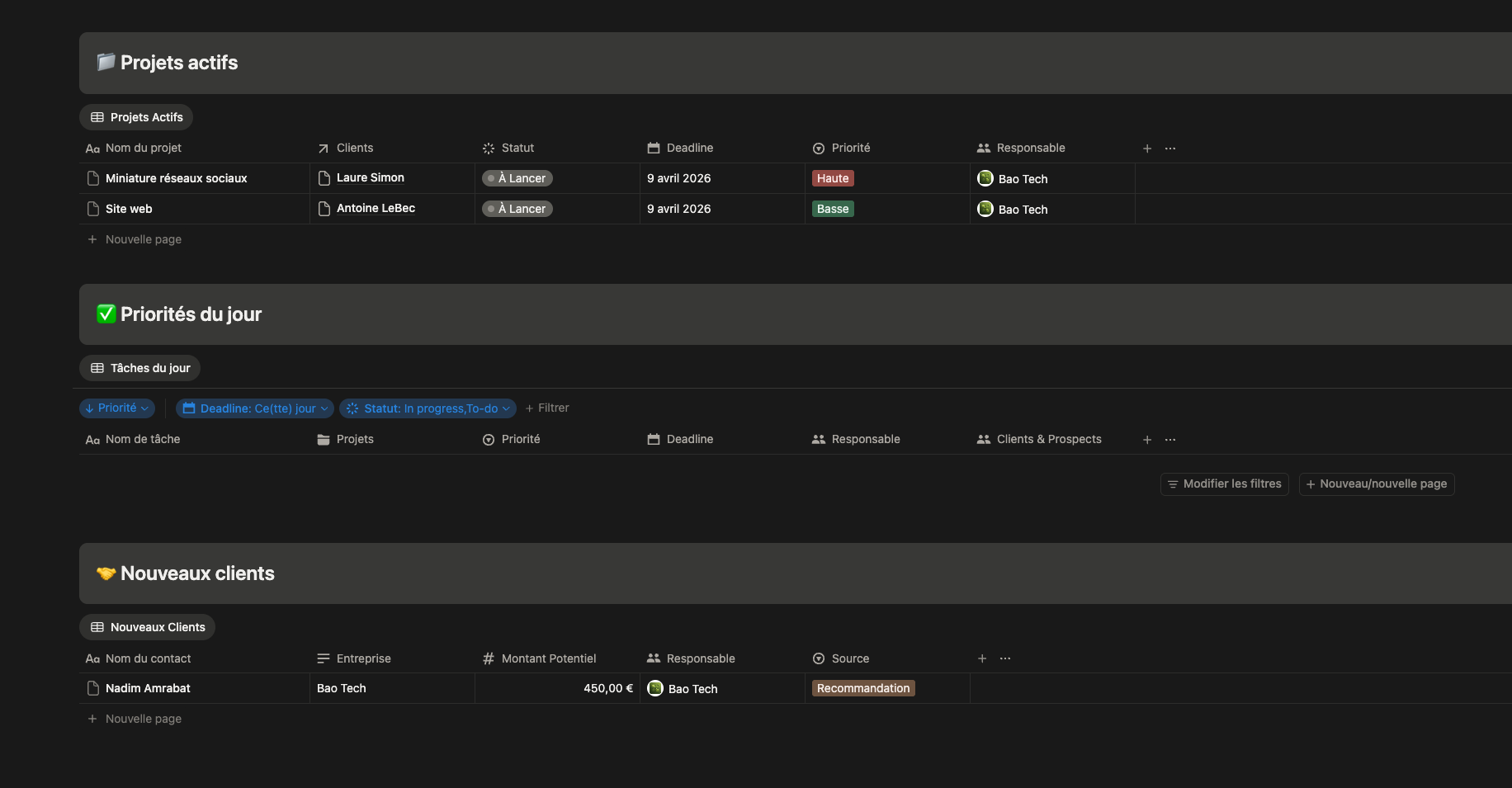Open the Miniature réseaux sociaux project page

pyautogui.click(x=176, y=178)
